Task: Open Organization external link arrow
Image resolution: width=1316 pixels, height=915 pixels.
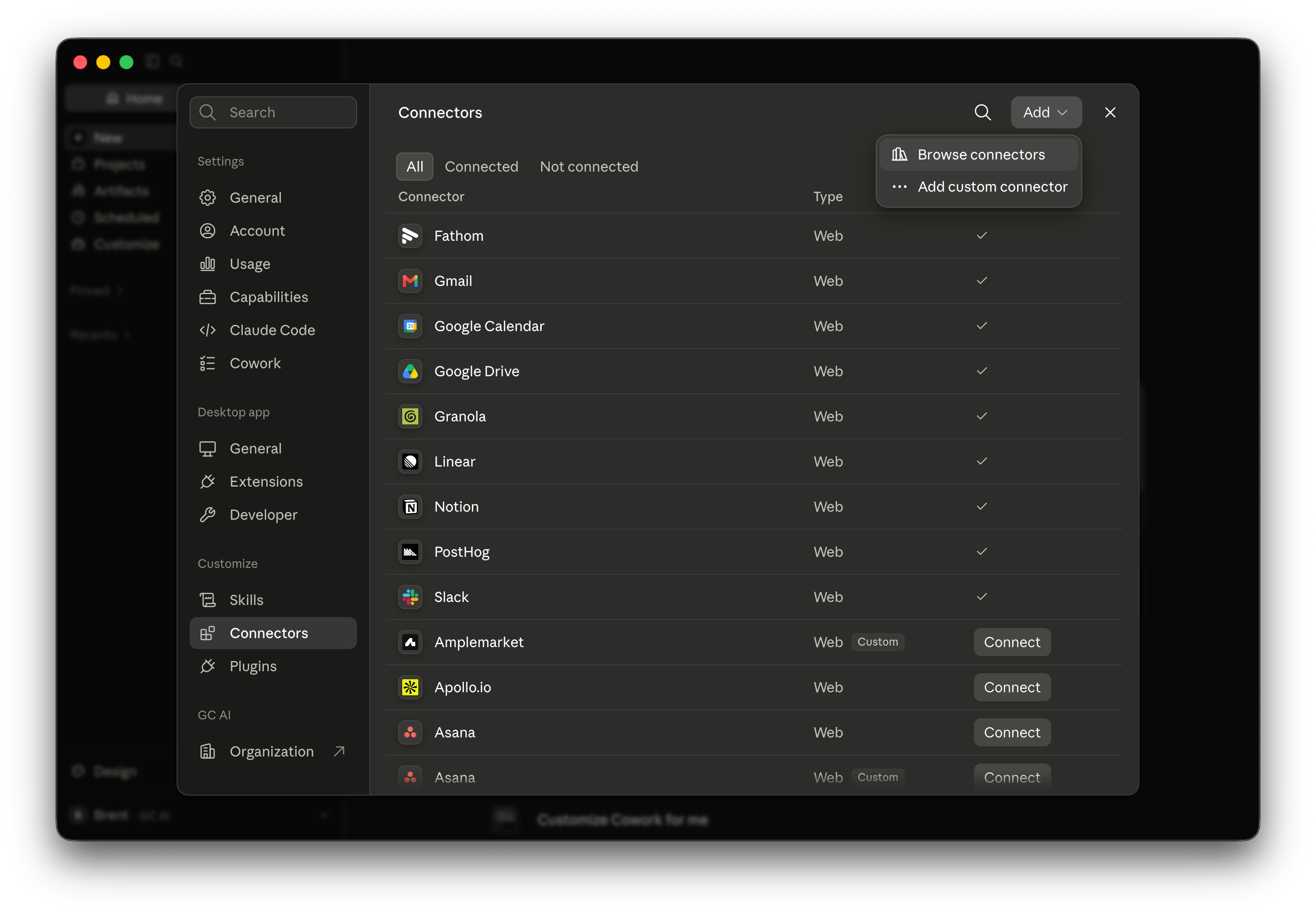Action: pos(340,751)
